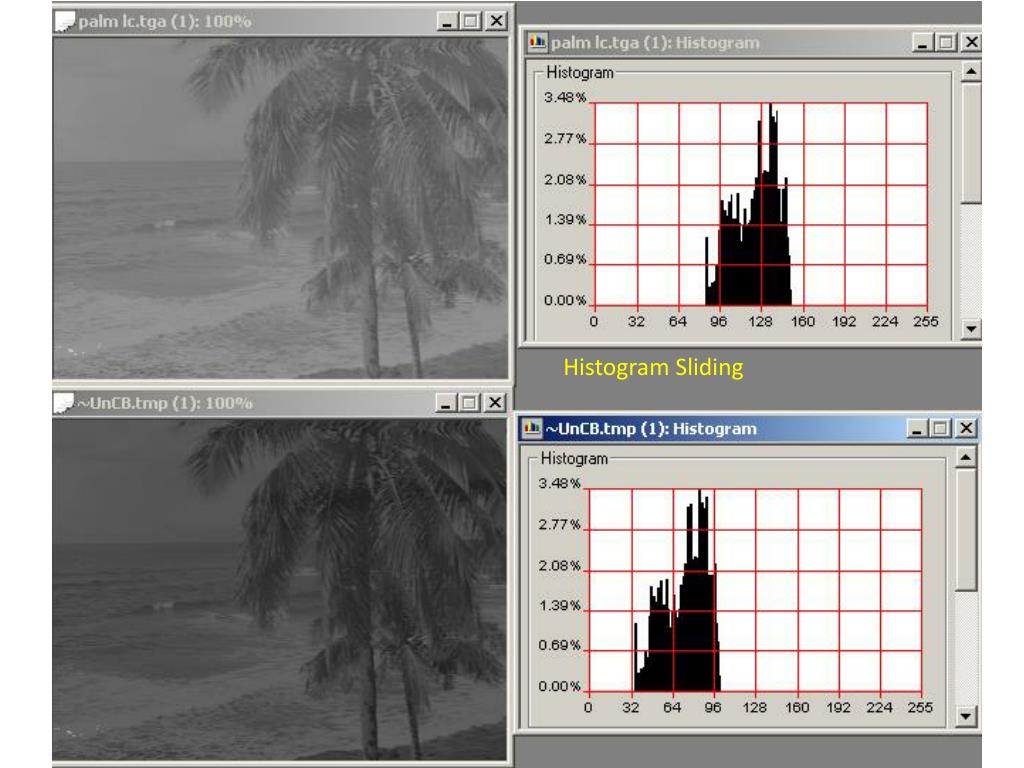Maximize the ~UnCB.tmp Histogram window
This screenshot has height=768, width=1024.
pyautogui.click(x=940, y=428)
